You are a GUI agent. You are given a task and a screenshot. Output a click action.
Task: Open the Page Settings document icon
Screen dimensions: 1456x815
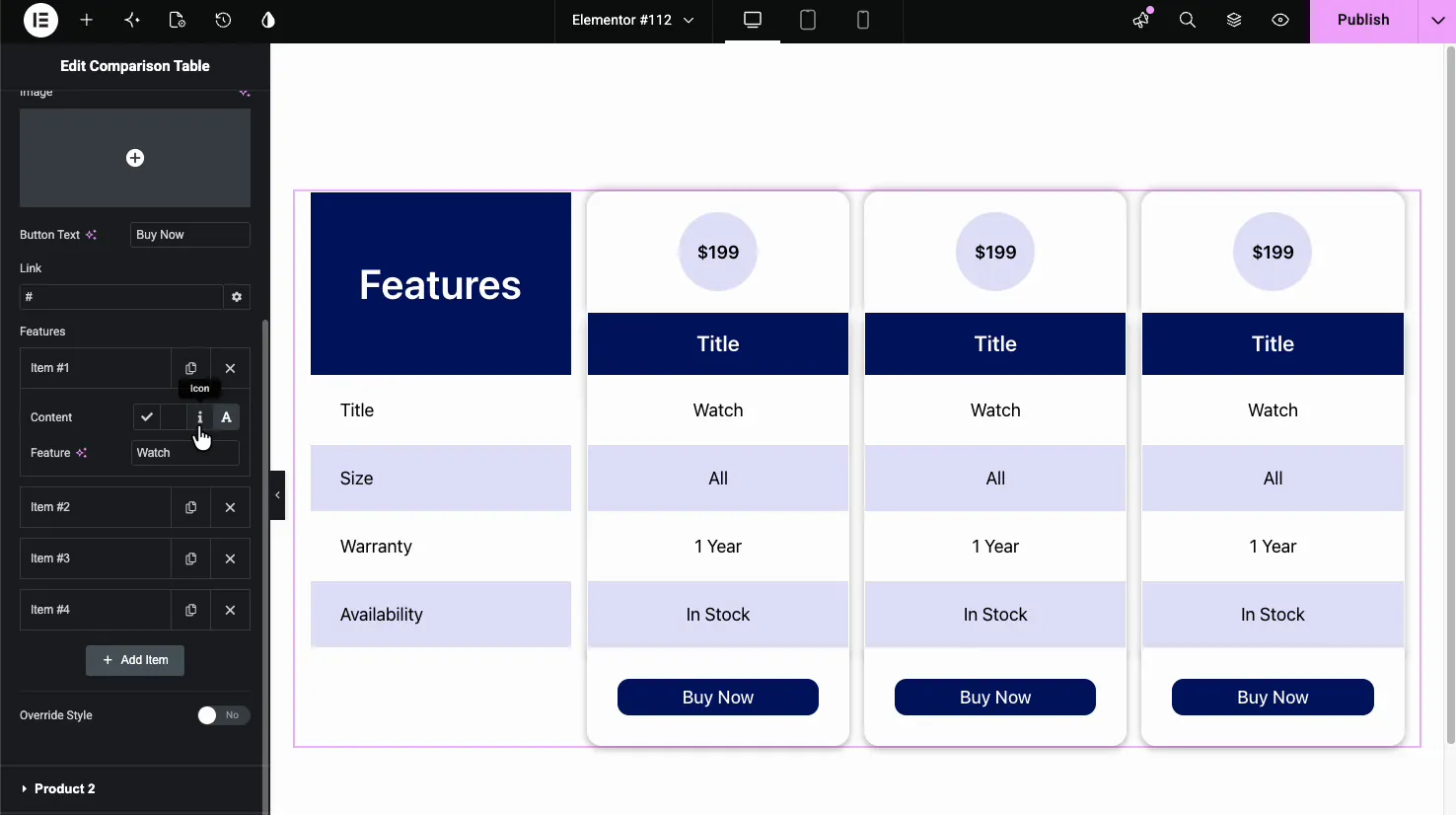pyautogui.click(x=178, y=20)
